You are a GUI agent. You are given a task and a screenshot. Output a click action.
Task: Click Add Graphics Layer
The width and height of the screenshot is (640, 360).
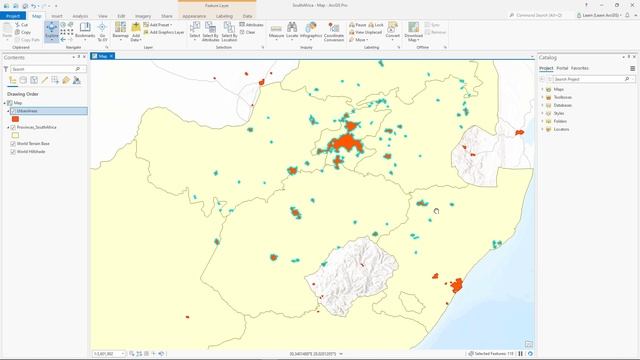pyautogui.click(x=164, y=32)
